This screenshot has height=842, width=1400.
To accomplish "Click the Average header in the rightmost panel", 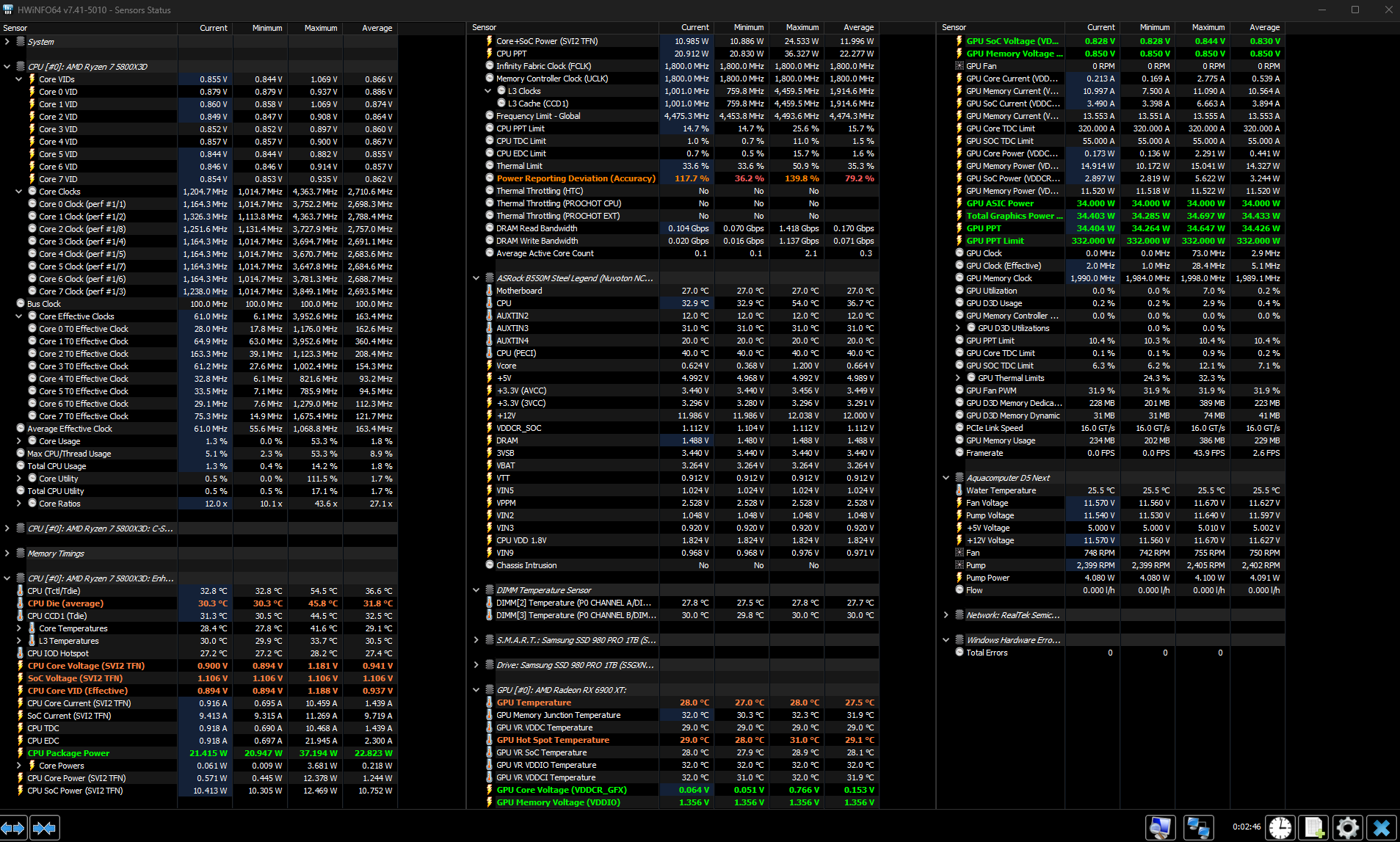I will (1258, 27).
